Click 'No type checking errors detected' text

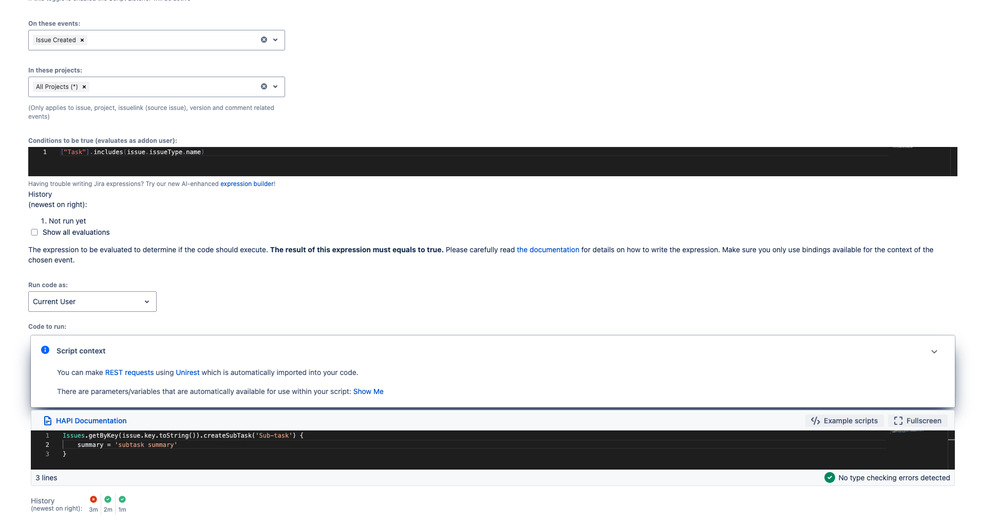point(894,478)
